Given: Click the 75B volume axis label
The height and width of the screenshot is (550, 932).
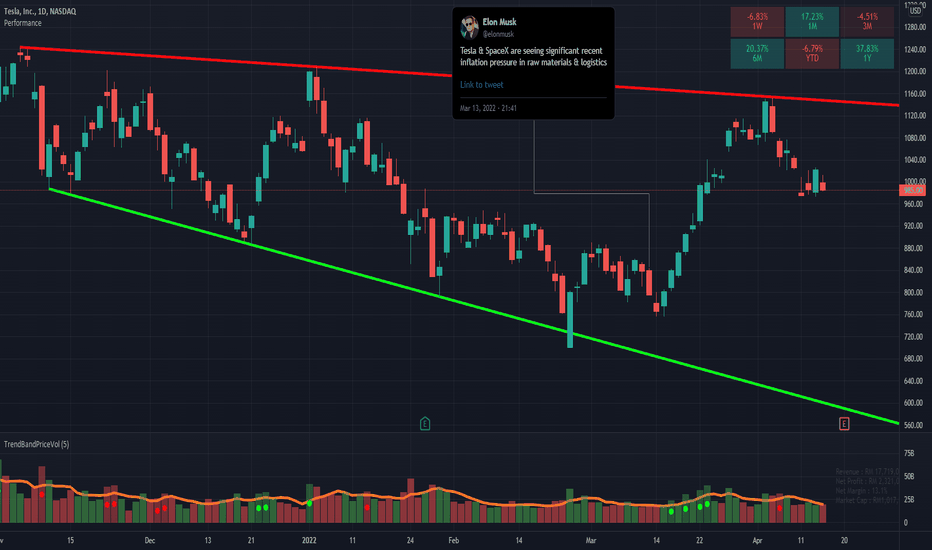Looking at the screenshot, I should click(x=909, y=454).
